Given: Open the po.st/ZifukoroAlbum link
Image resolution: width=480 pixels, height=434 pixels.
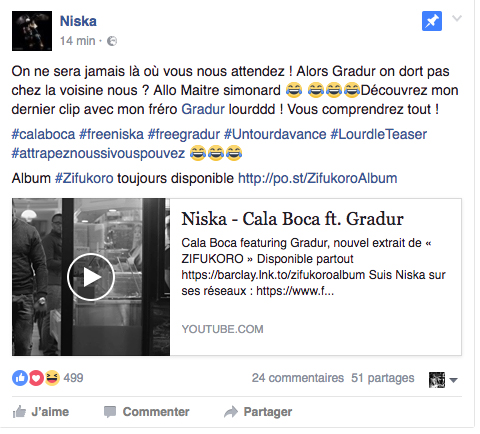Looking at the screenshot, I should point(318,178).
